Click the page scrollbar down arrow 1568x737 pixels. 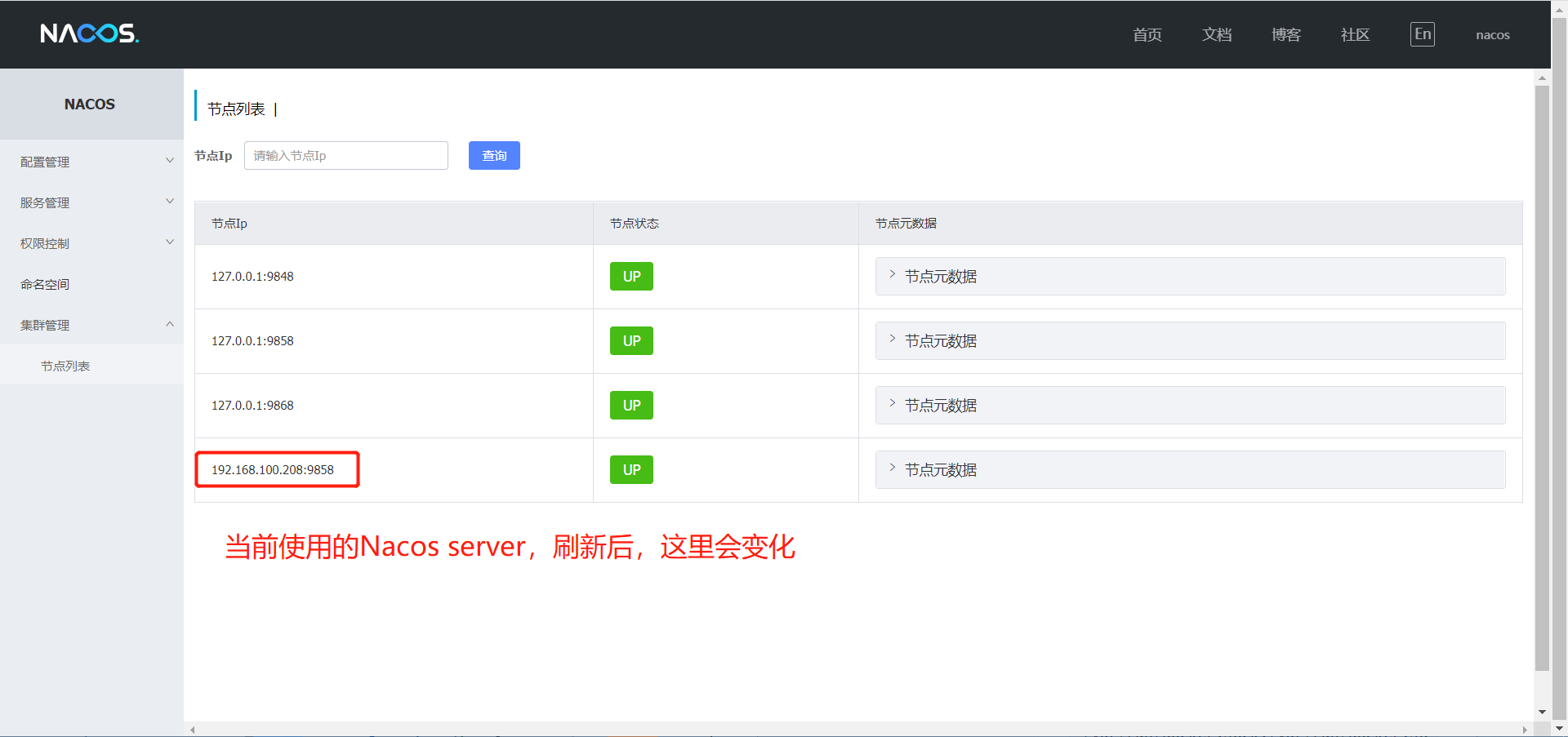[1560, 728]
